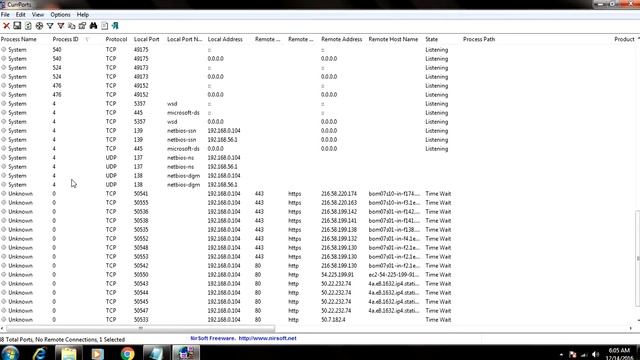Select local port 50555 cell
640x360 pixels.
(141, 202)
